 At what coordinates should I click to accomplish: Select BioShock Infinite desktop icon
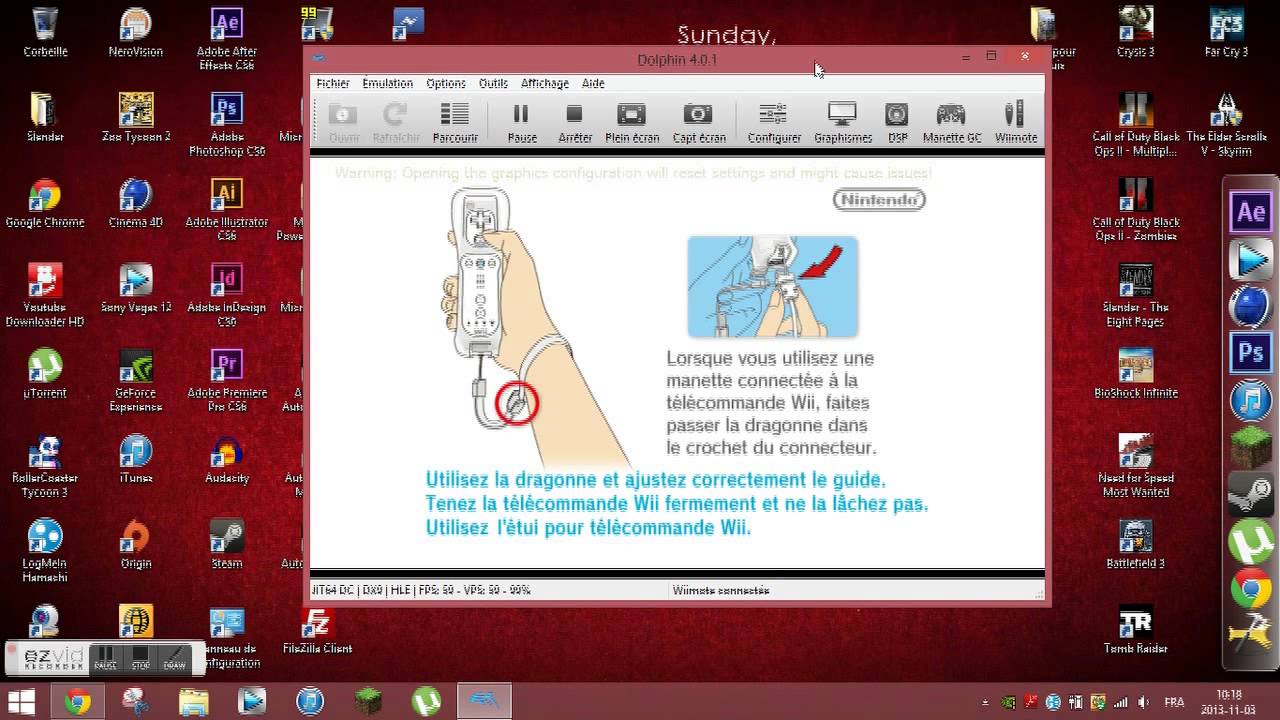click(1136, 373)
